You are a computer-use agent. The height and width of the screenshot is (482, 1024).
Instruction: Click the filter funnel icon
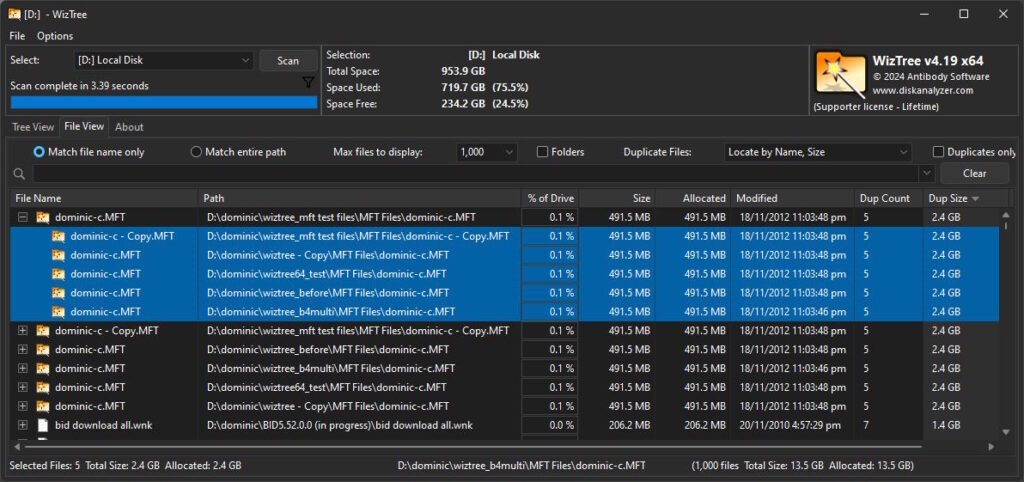click(309, 84)
